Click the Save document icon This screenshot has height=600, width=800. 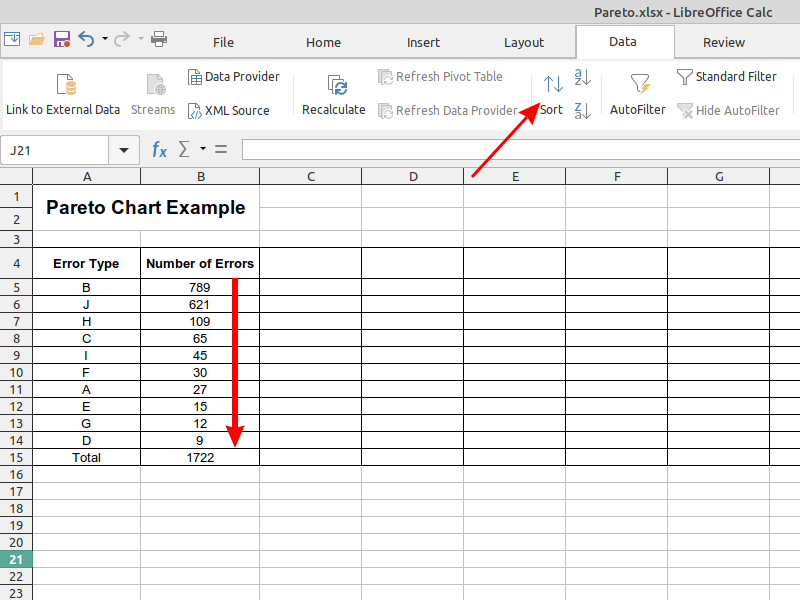62,39
